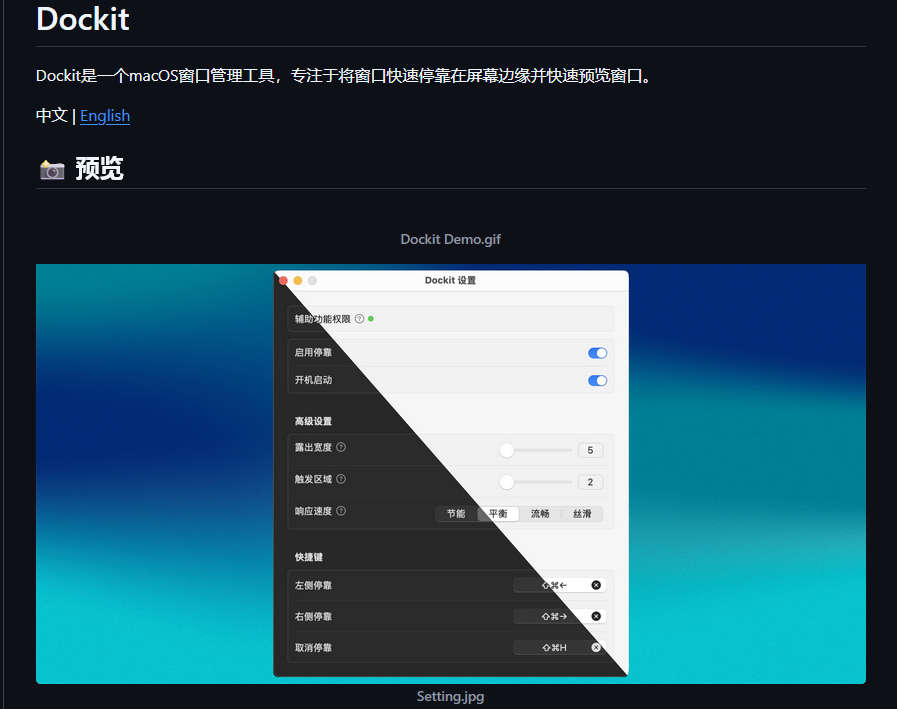Toggle the 开机启动 switch
The image size is (897, 709).
pos(597,381)
